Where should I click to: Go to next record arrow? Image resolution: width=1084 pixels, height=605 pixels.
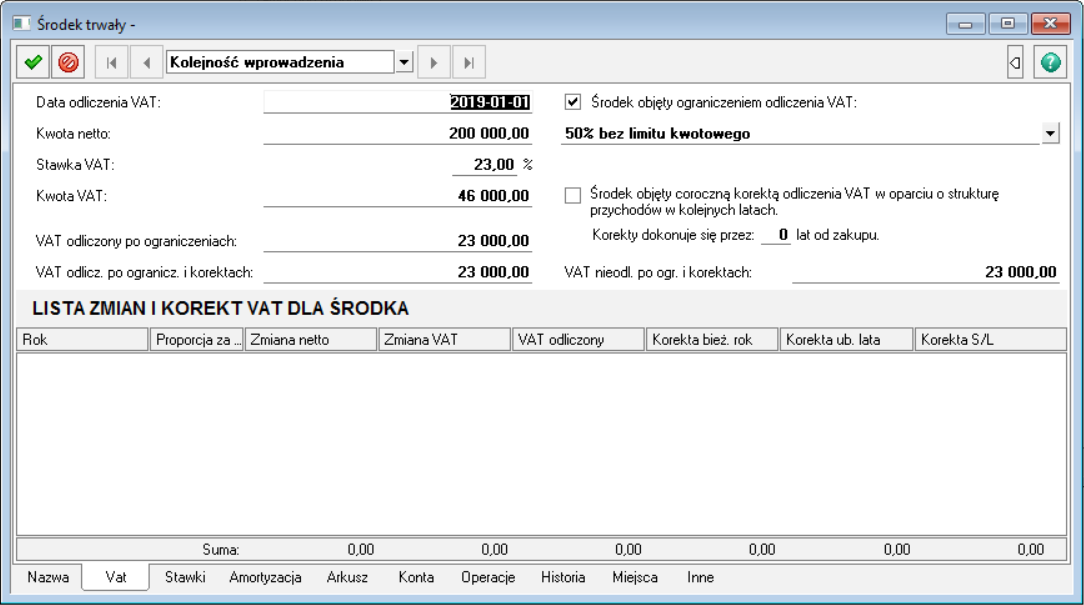click(x=433, y=62)
